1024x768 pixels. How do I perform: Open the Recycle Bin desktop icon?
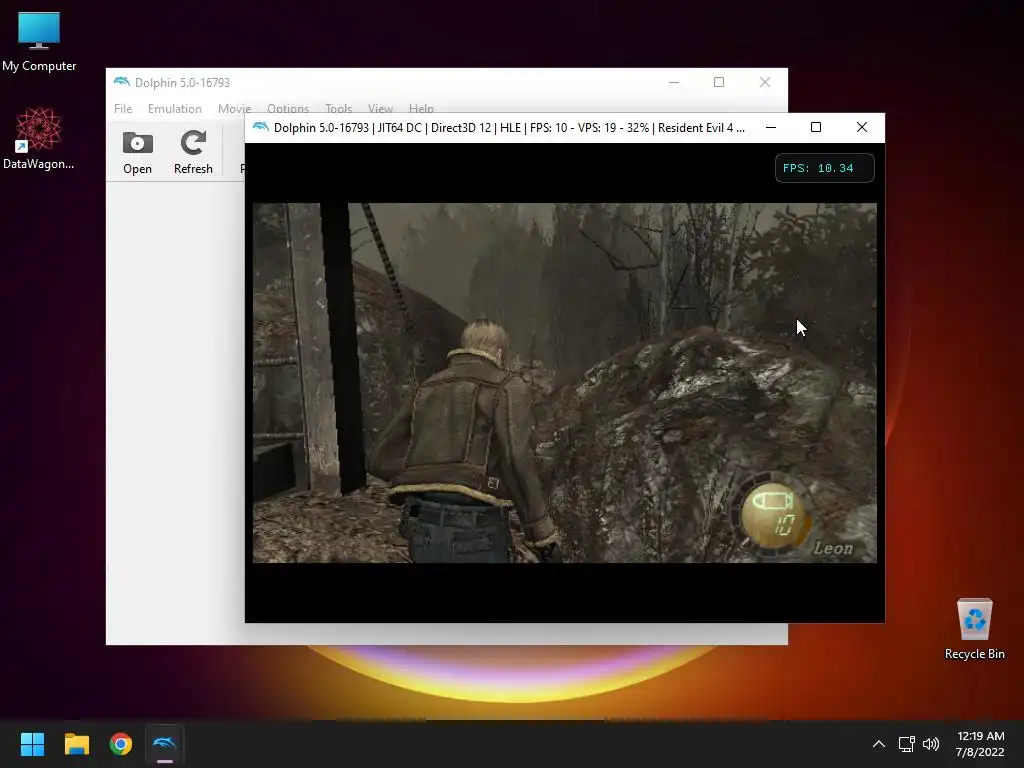tap(974, 629)
